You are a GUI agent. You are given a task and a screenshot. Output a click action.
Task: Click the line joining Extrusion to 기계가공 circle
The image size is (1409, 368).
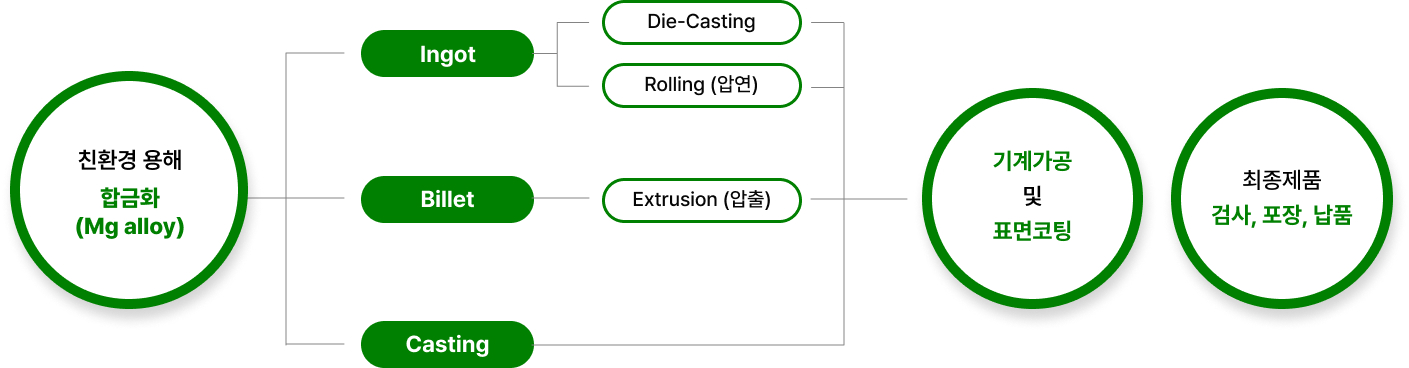pos(858,199)
